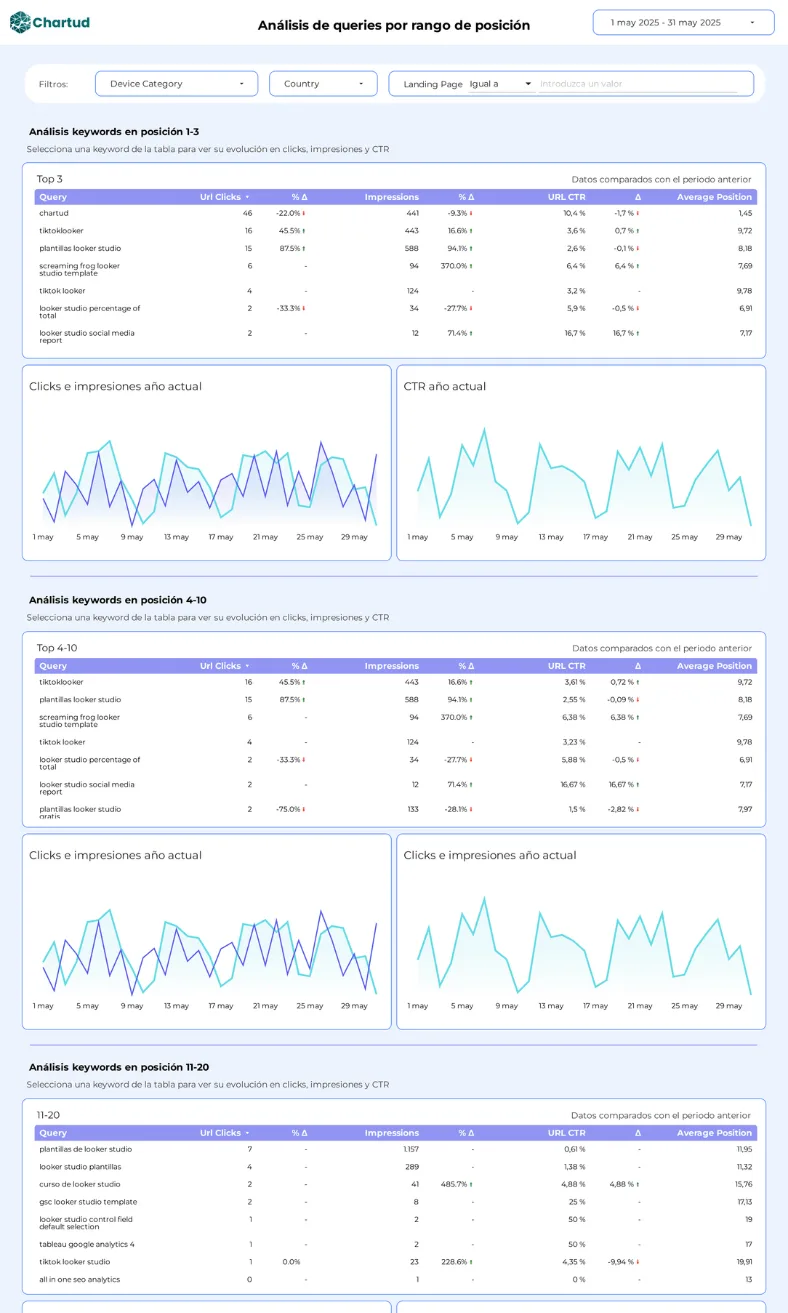The width and height of the screenshot is (788, 1313).
Task: Sort Top 3 table by Impressions header
Action: (392, 197)
